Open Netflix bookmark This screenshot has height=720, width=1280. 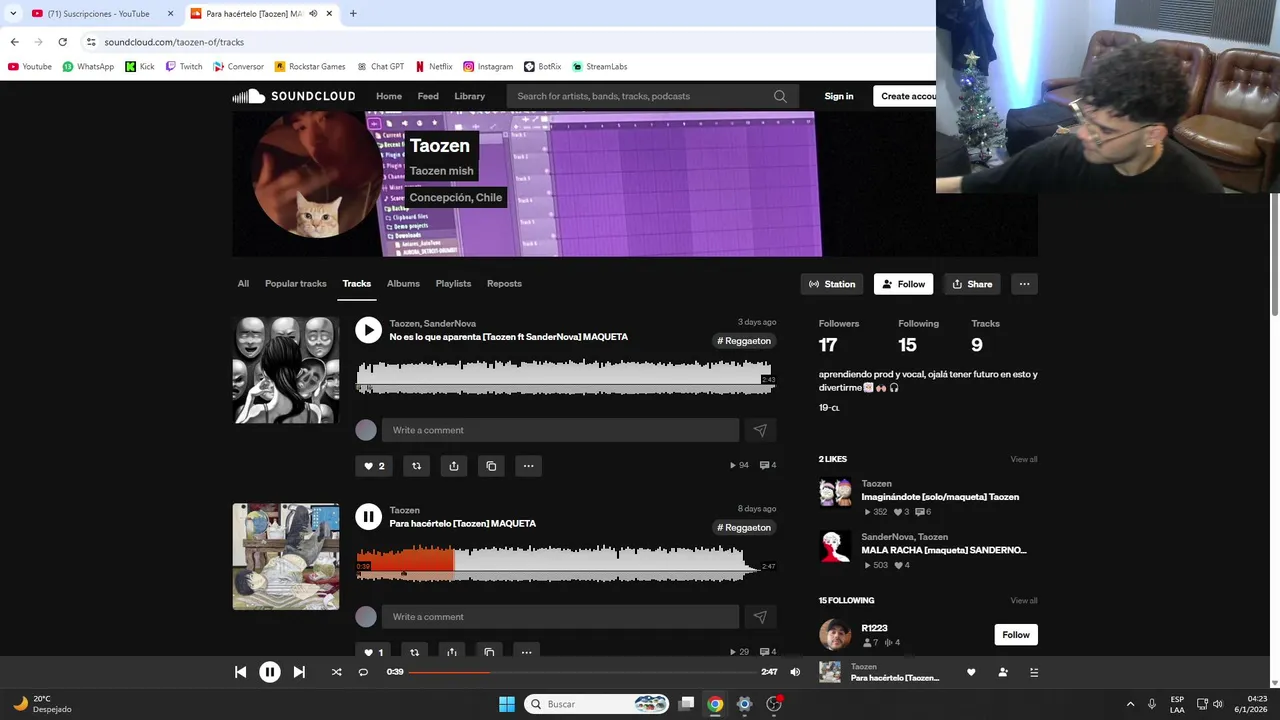coord(433,66)
